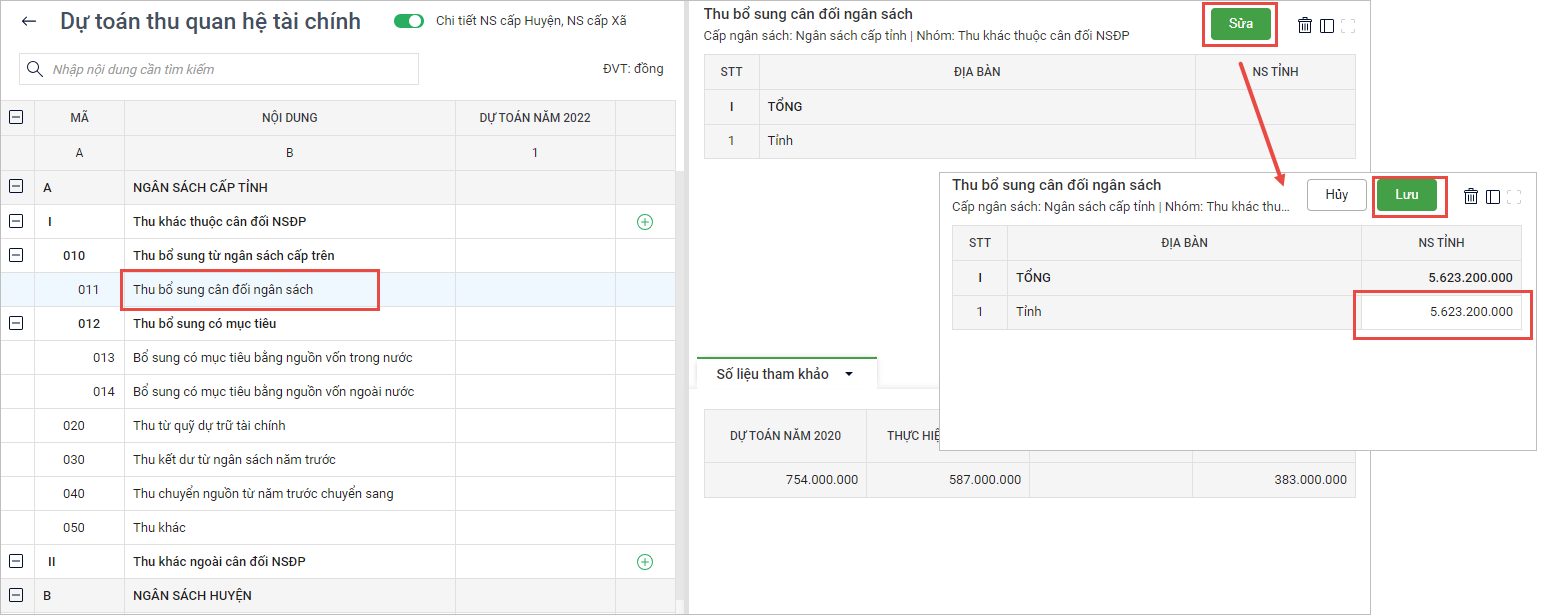Click the green Sửa button
Viewport: 1545px width, 615px height.
pos(1240,24)
